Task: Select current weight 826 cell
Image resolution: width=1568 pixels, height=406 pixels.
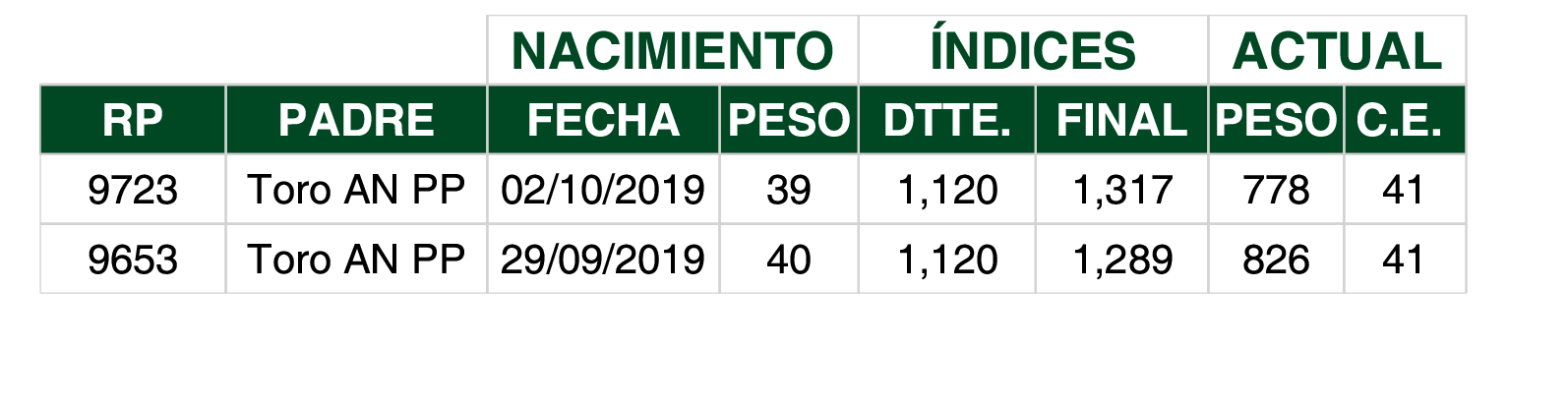Action: pos(1276,260)
